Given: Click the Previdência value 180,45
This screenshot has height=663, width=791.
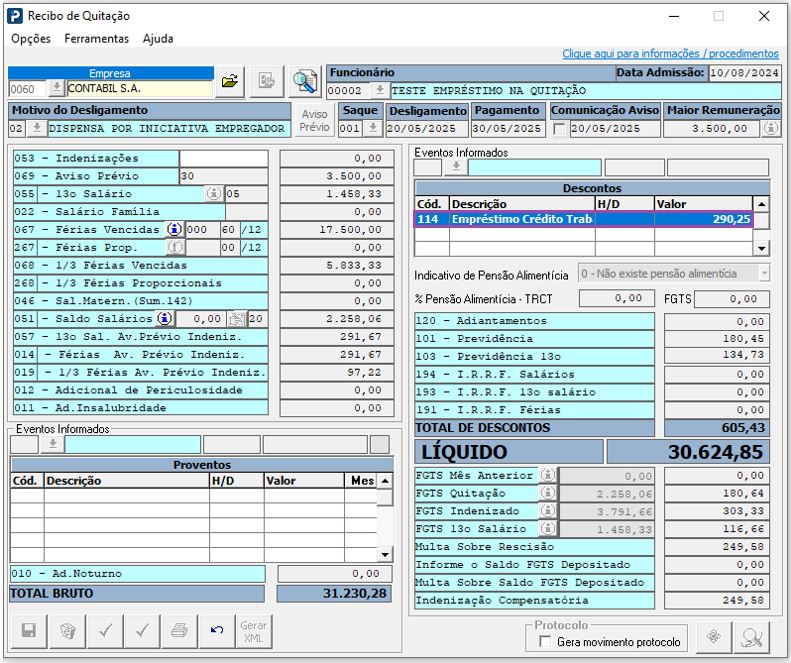Looking at the screenshot, I should [x=717, y=339].
